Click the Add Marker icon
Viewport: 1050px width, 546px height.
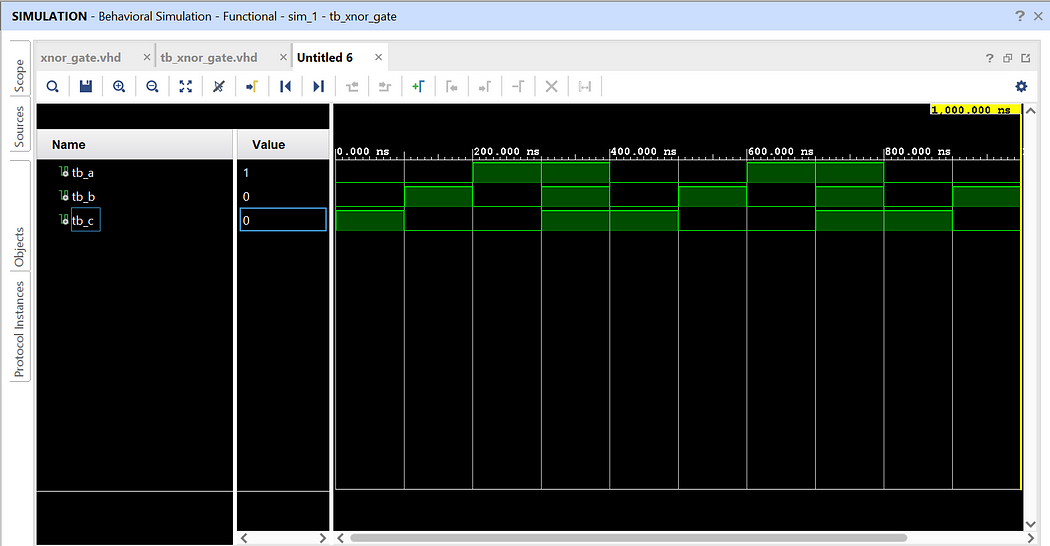pyautogui.click(x=418, y=86)
